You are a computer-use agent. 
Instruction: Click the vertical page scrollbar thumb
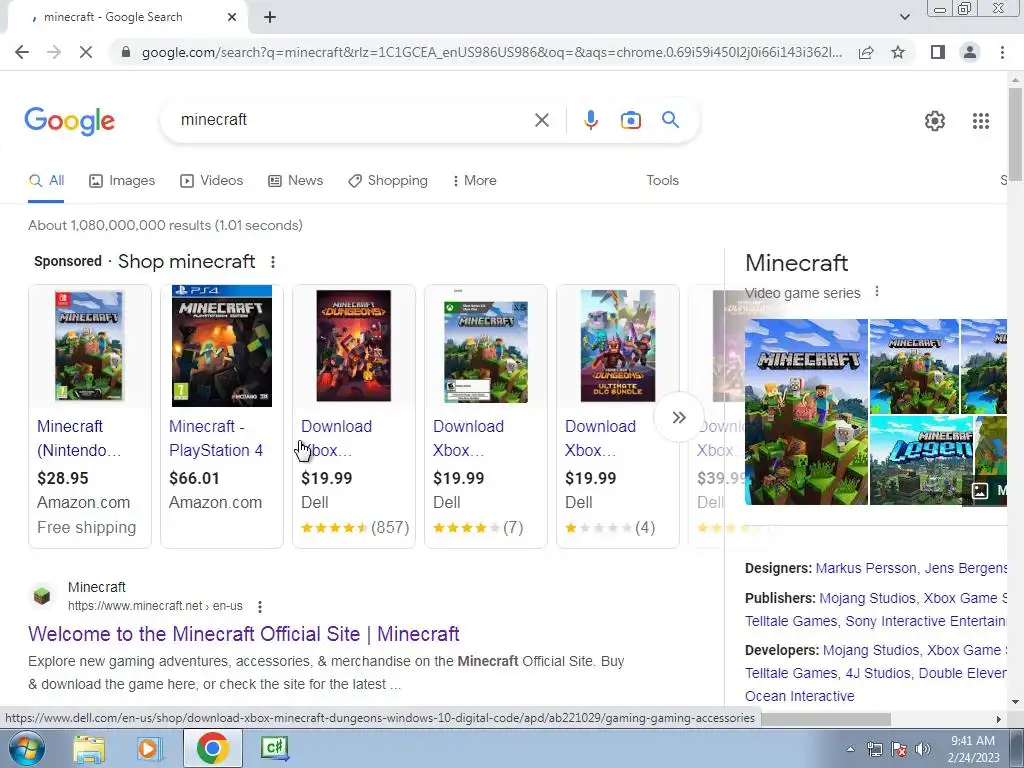coord(1015,134)
